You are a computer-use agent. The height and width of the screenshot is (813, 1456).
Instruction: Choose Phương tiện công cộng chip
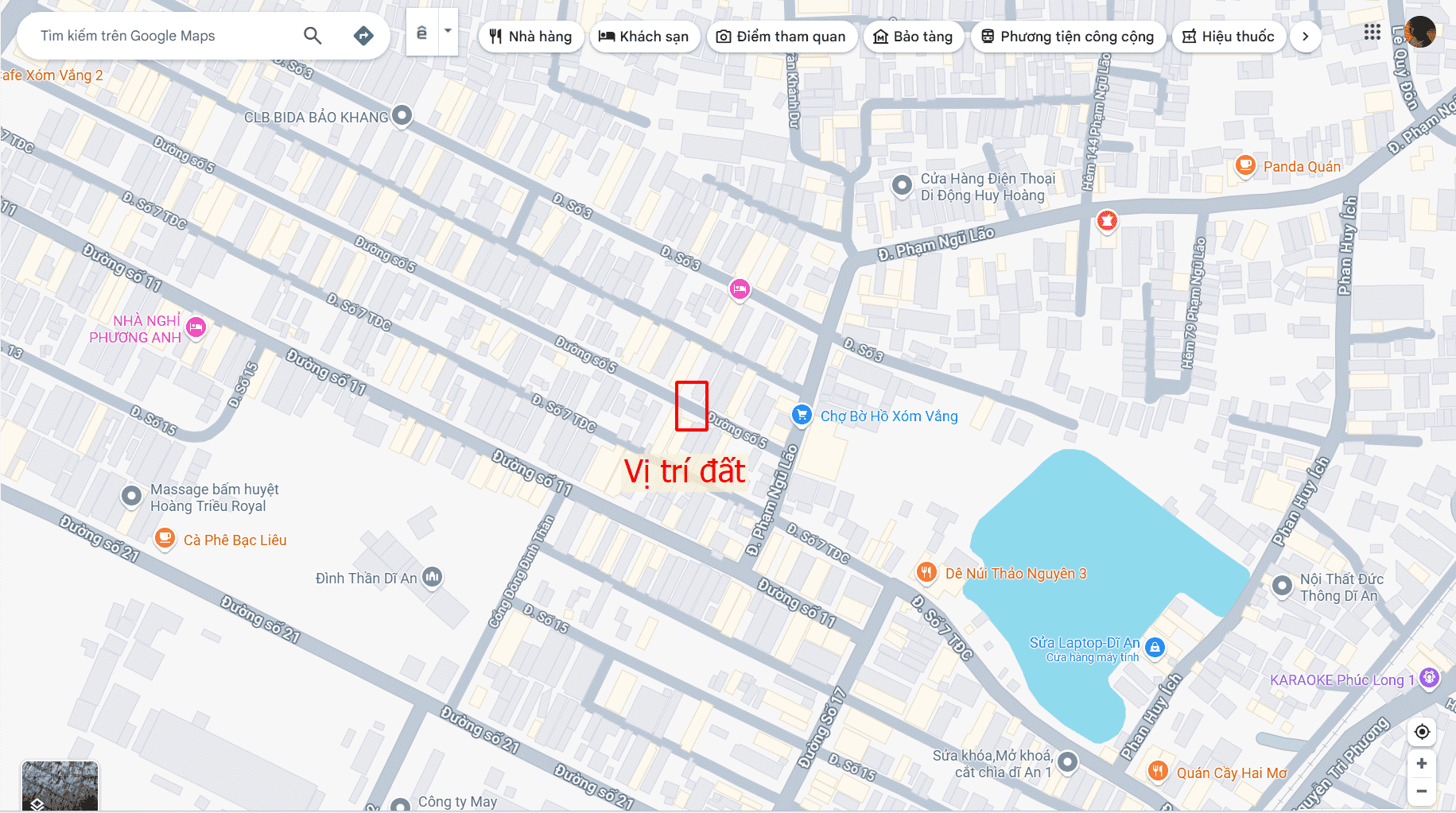(1068, 37)
